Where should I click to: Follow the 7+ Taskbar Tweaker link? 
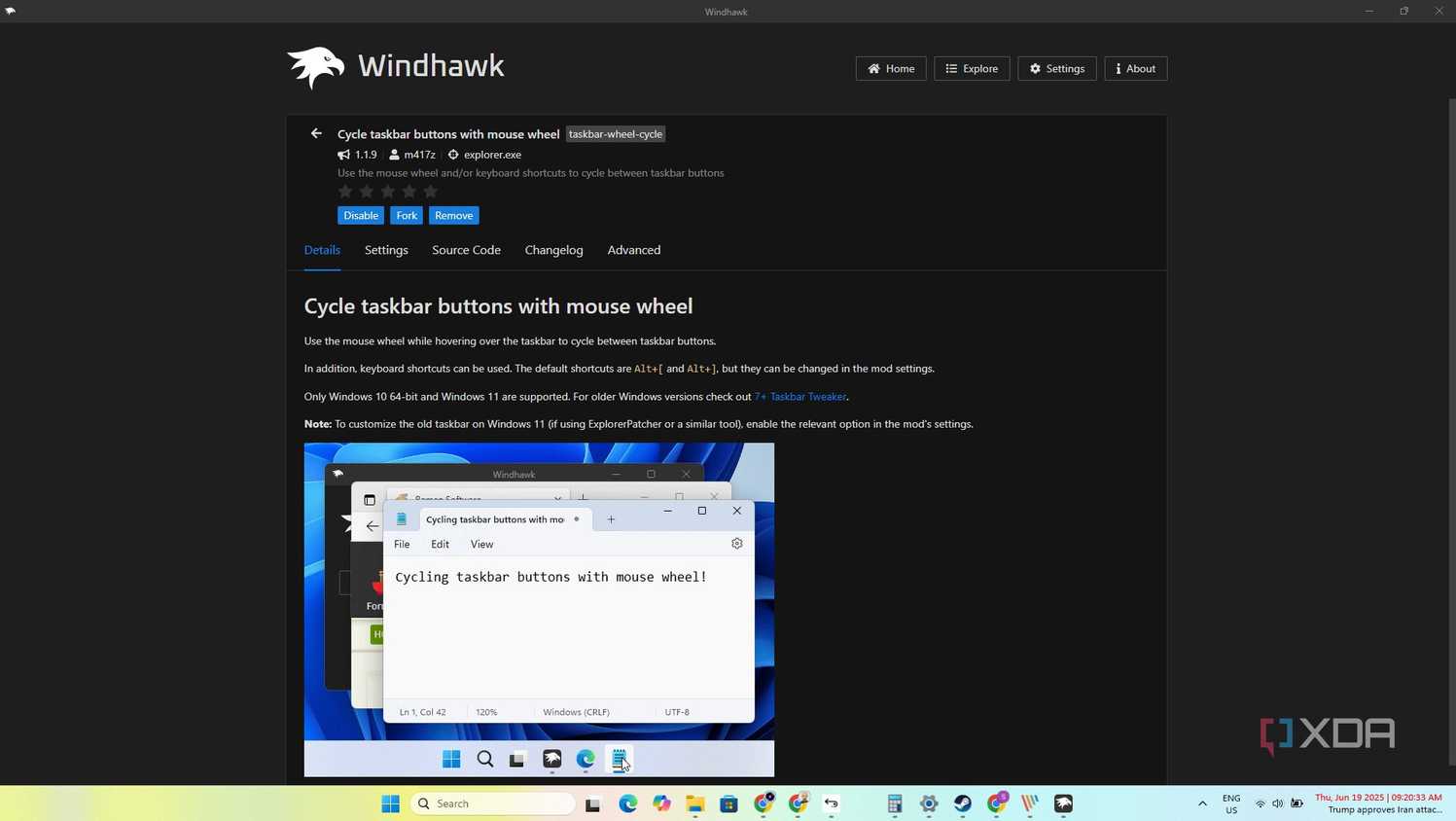click(800, 397)
